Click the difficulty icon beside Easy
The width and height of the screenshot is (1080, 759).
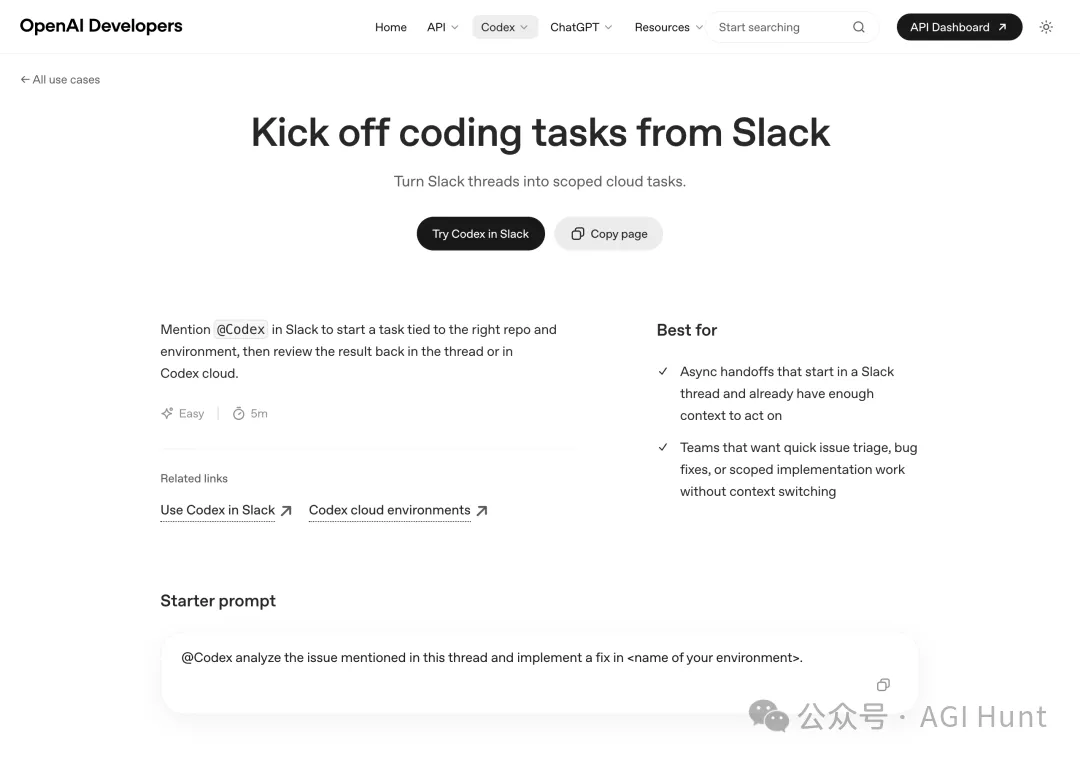coord(166,413)
